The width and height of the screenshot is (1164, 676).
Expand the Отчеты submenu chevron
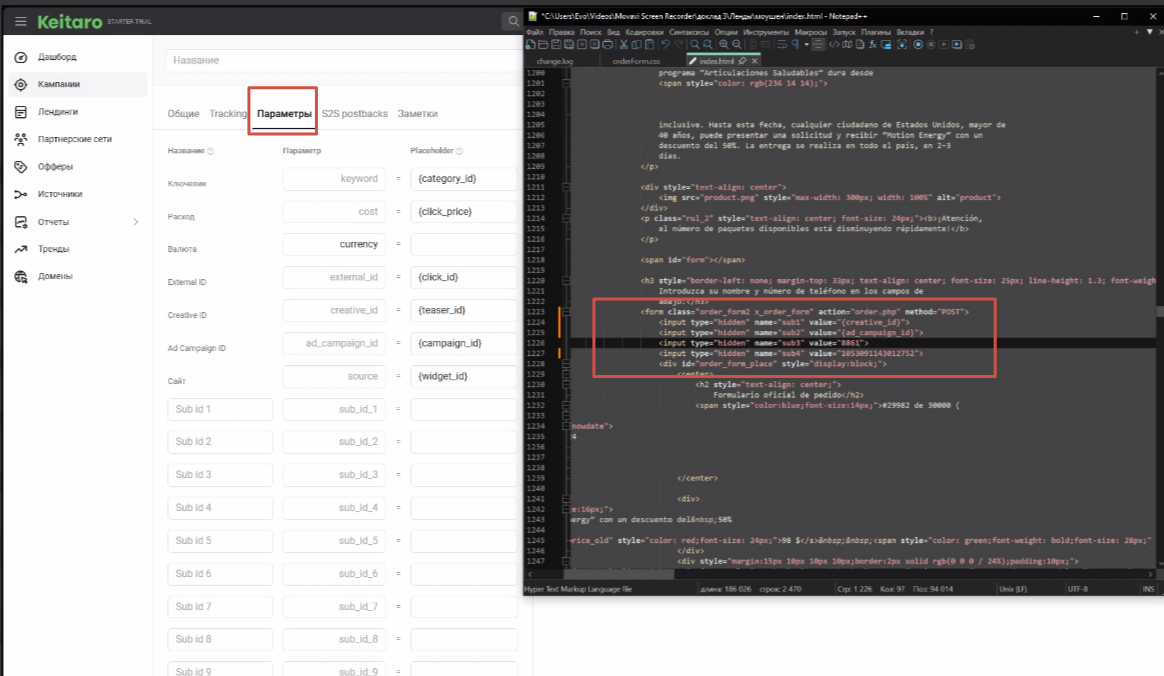point(135,222)
